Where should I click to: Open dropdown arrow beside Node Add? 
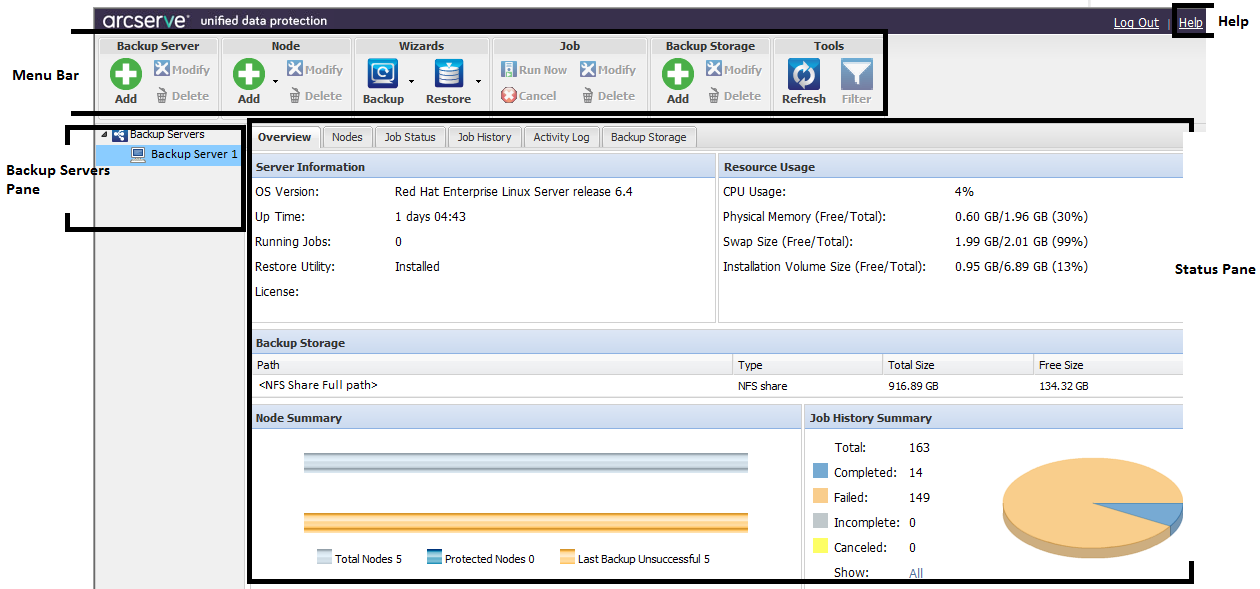pyautogui.click(x=275, y=80)
